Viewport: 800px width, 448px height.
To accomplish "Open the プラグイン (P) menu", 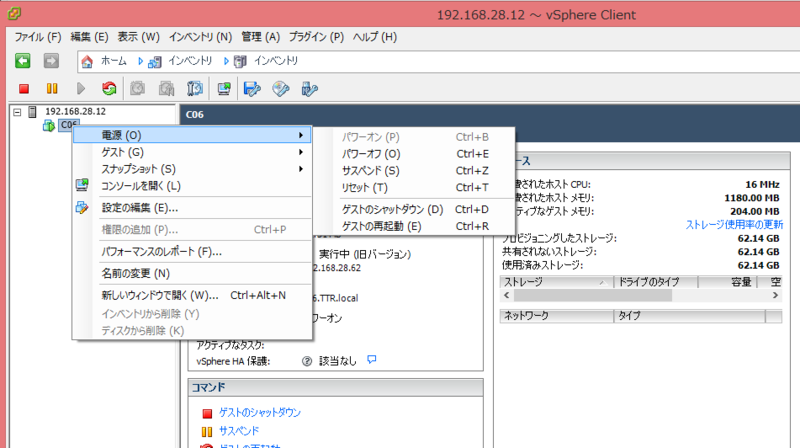I will click(x=316, y=37).
